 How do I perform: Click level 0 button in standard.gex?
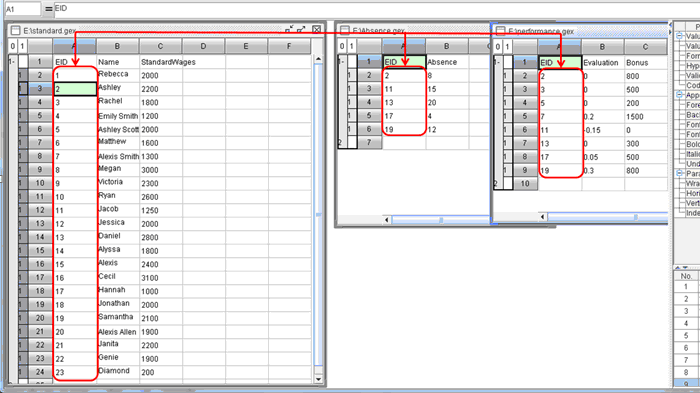[x=12, y=46]
